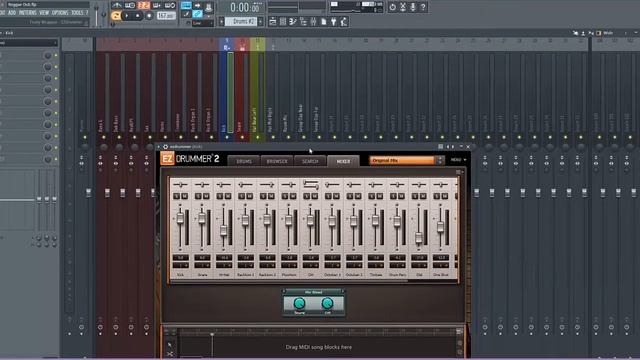Click the Snare channel pan slider
Screen dimensions: 640x360
[202, 185]
